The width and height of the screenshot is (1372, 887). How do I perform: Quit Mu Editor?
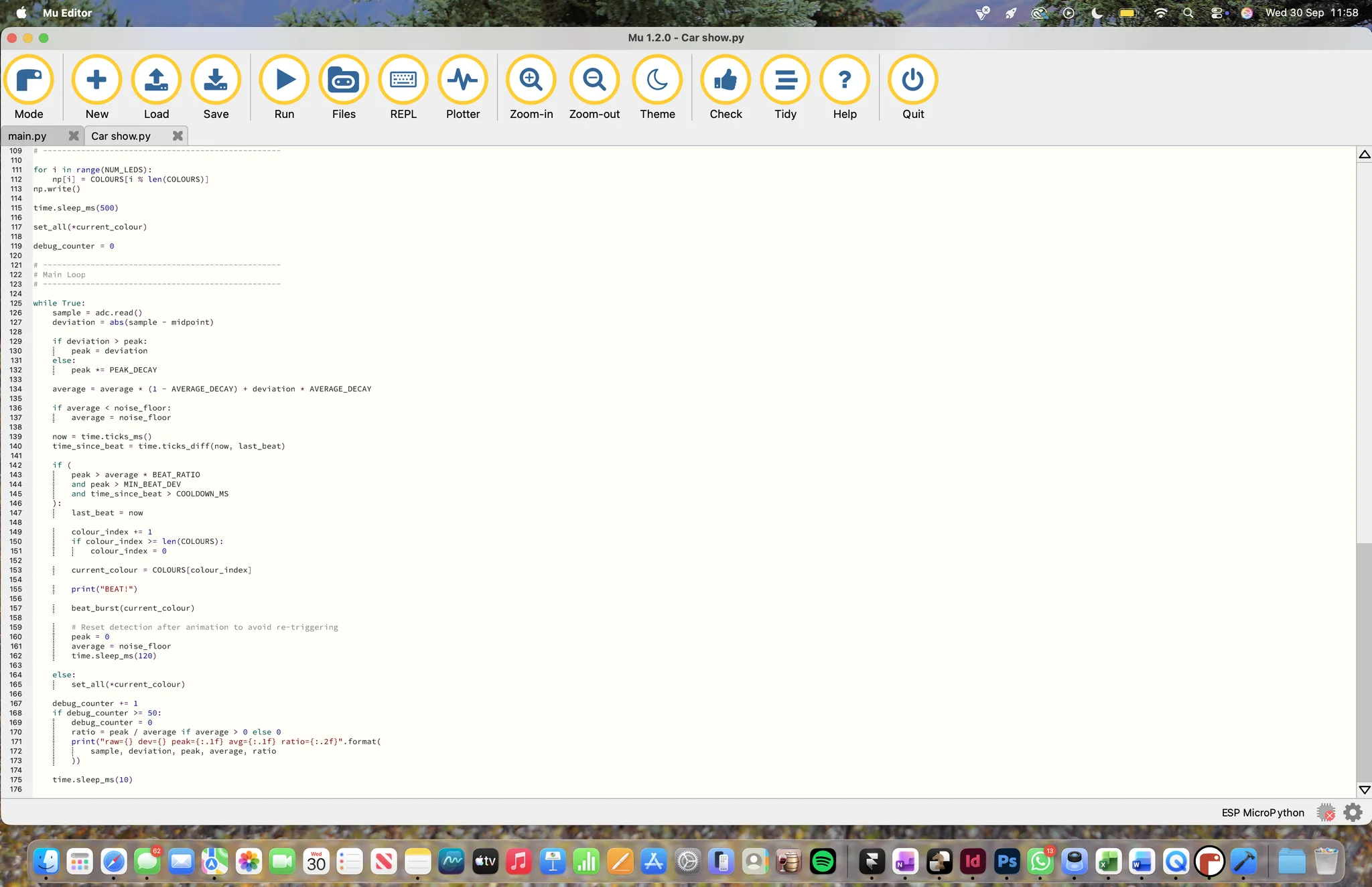click(913, 87)
